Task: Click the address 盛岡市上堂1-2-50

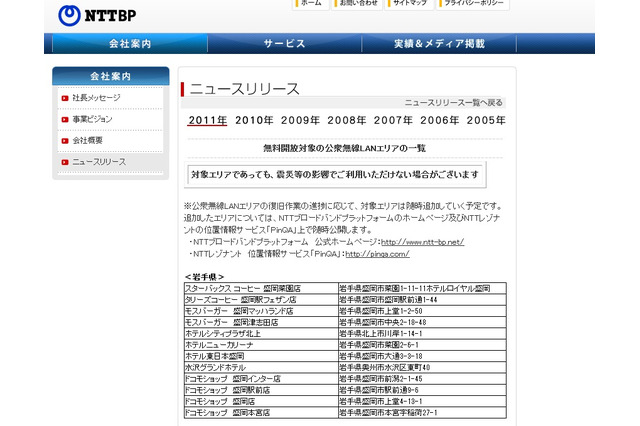Action: (422, 311)
